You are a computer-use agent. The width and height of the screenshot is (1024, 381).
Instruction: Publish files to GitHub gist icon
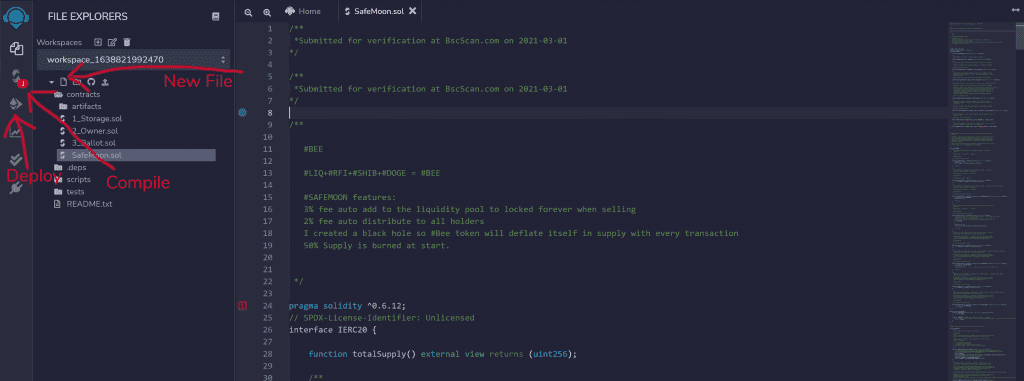pos(91,82)
